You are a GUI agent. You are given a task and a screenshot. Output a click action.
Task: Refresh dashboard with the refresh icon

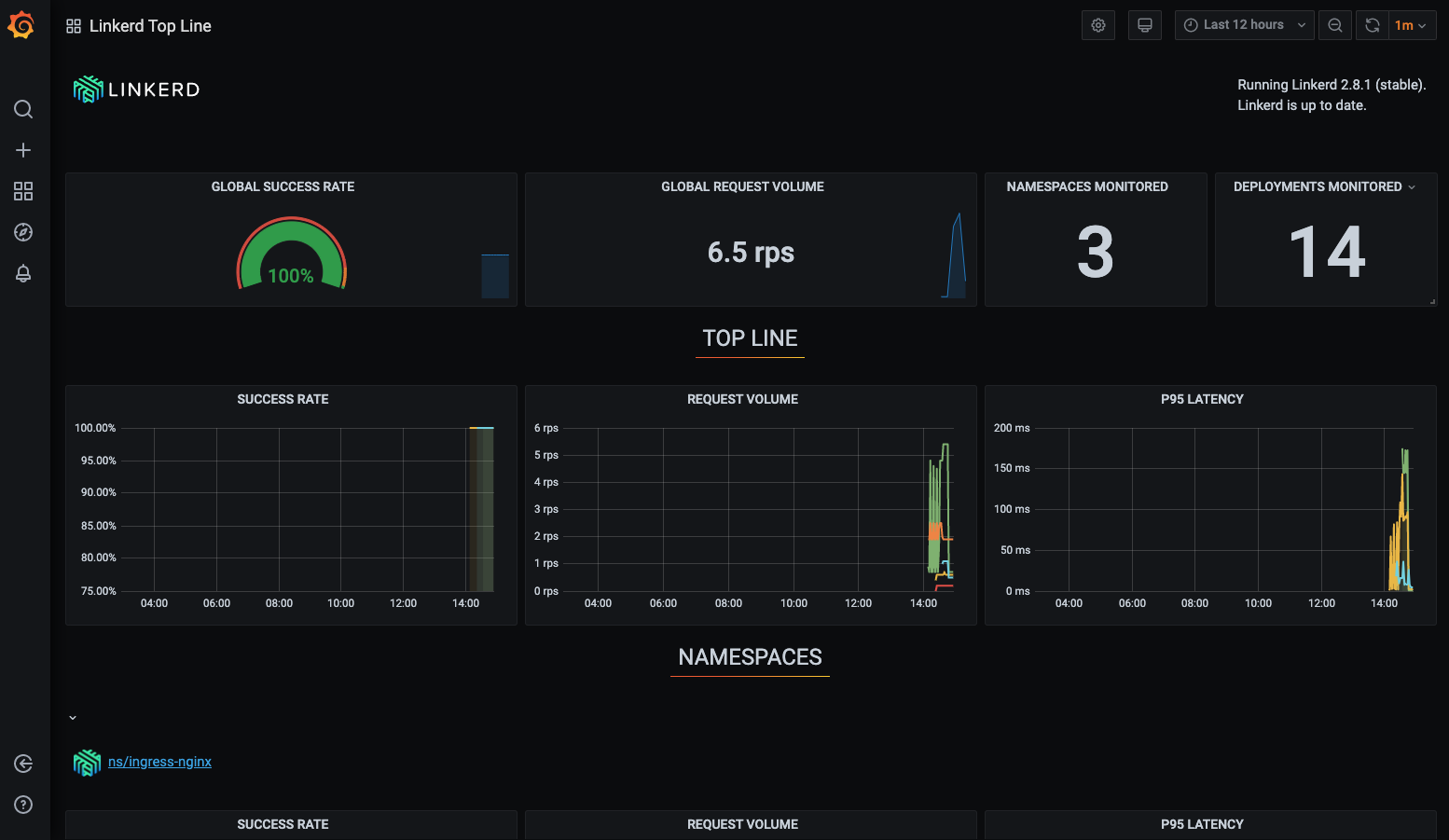click(x=1373, y=25)
